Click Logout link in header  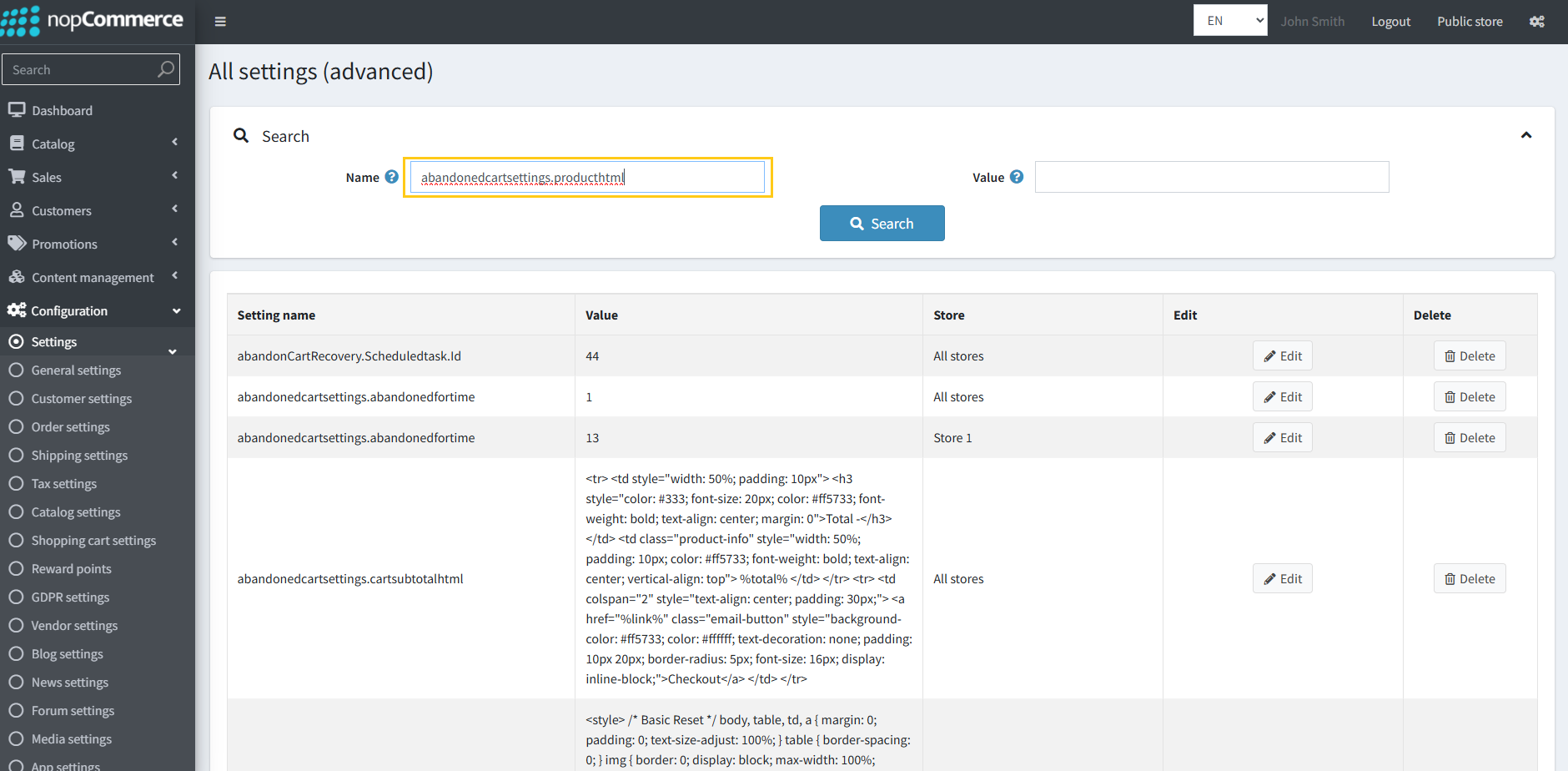(x=1390, y=22)
